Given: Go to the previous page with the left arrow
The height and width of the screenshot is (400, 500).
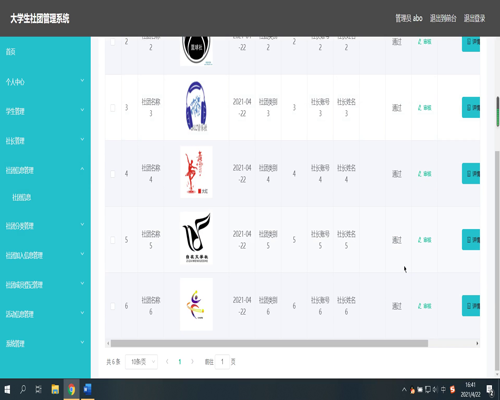Looking at the screenshot, I should (x=167, y=362).
